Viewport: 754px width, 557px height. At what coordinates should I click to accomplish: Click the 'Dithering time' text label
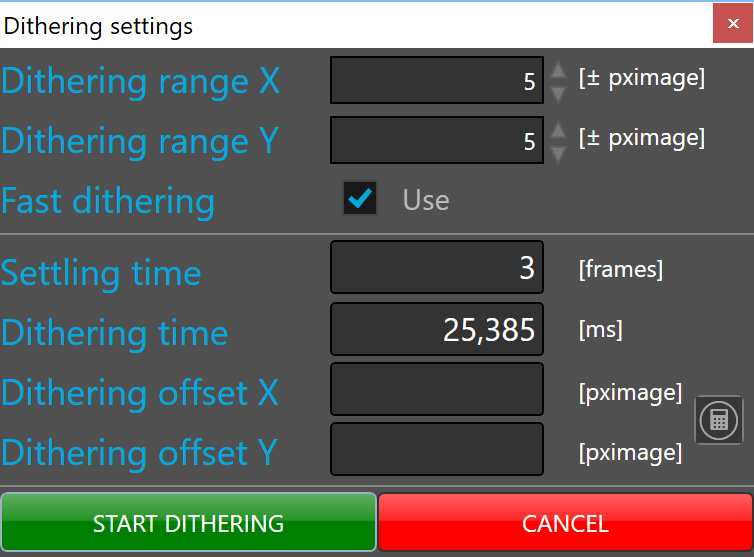coord(114,332)
